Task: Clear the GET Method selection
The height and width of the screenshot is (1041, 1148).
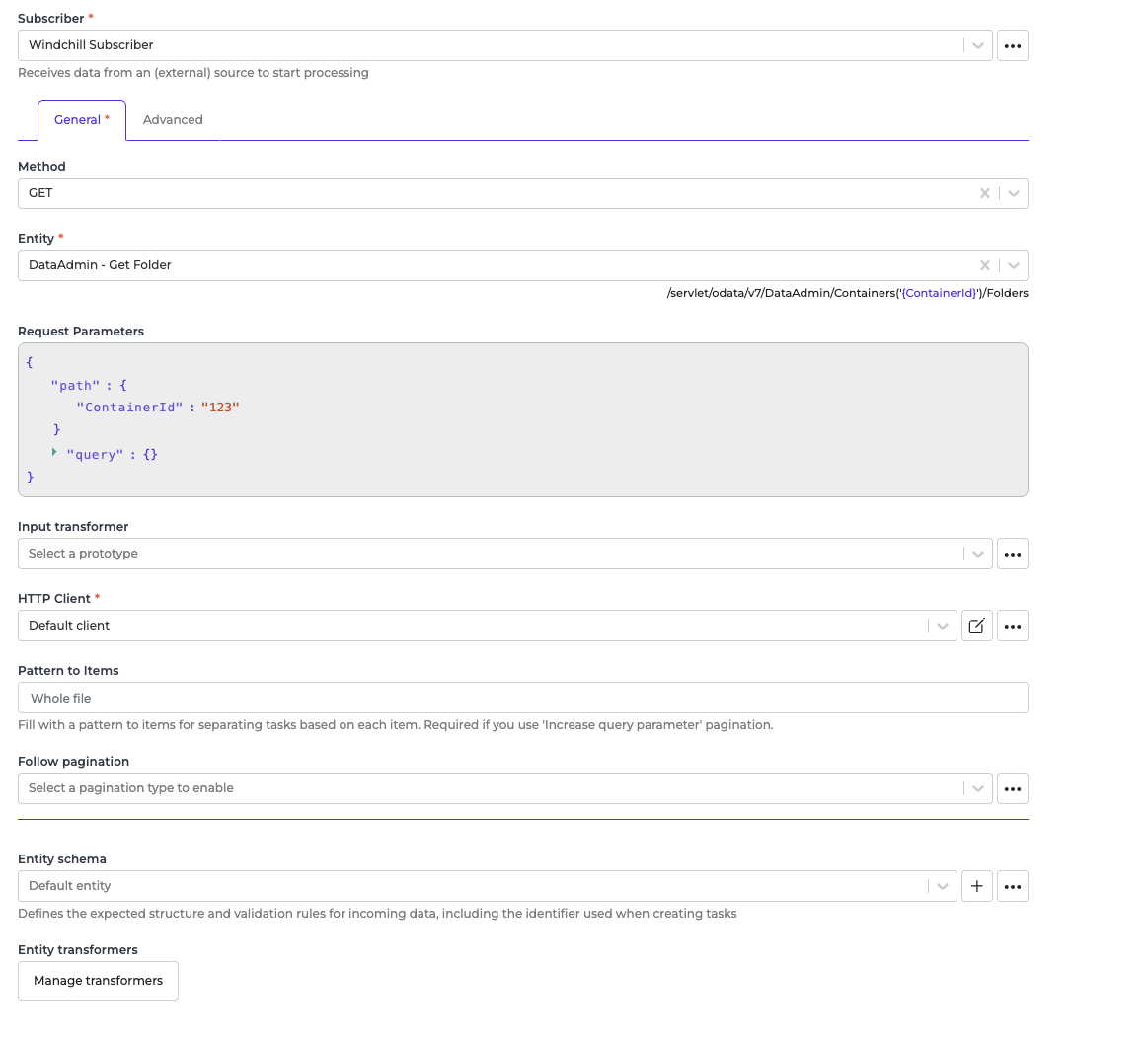Action: (984, 193)
